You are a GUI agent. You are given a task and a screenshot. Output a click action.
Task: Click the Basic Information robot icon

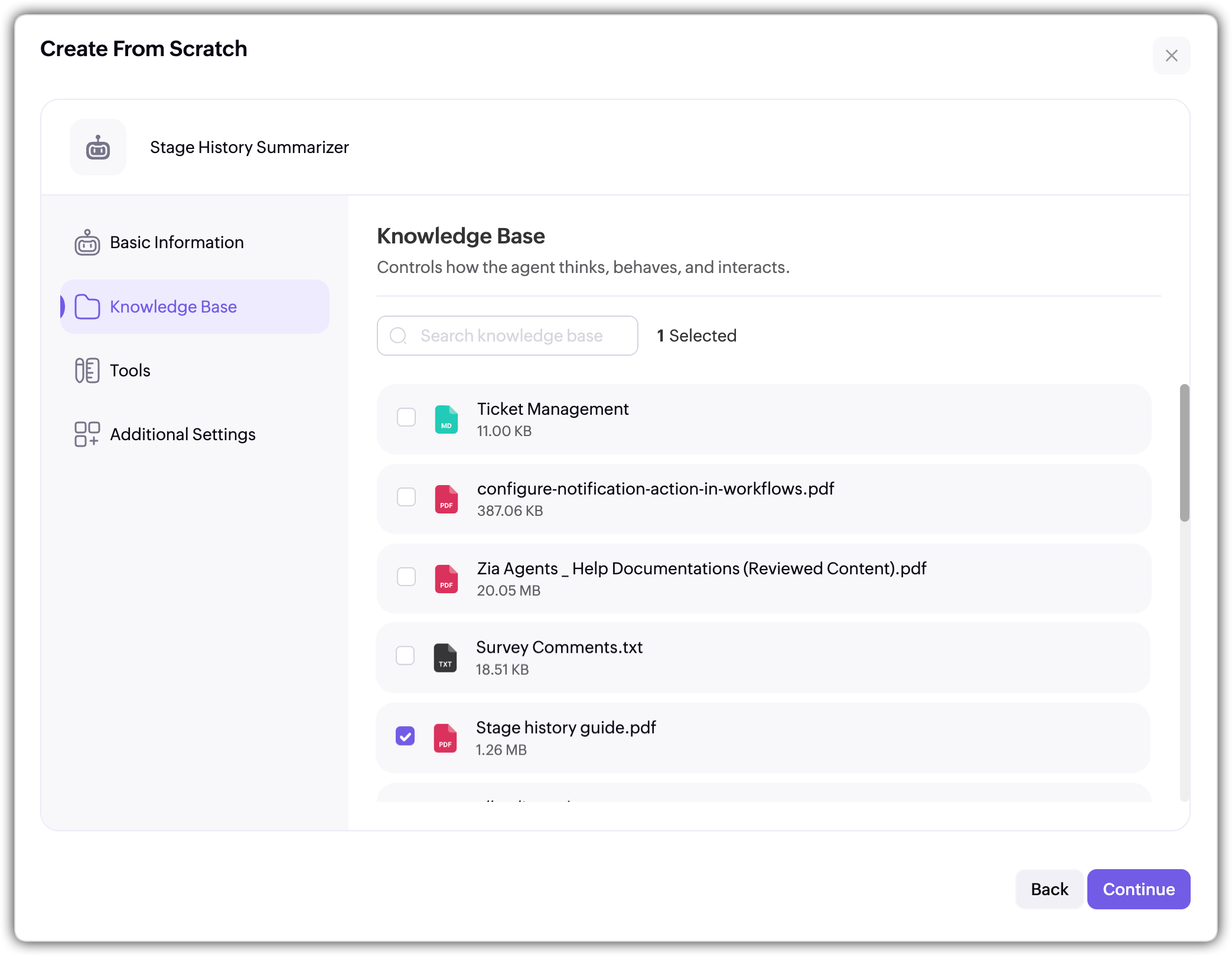(87, 242)
